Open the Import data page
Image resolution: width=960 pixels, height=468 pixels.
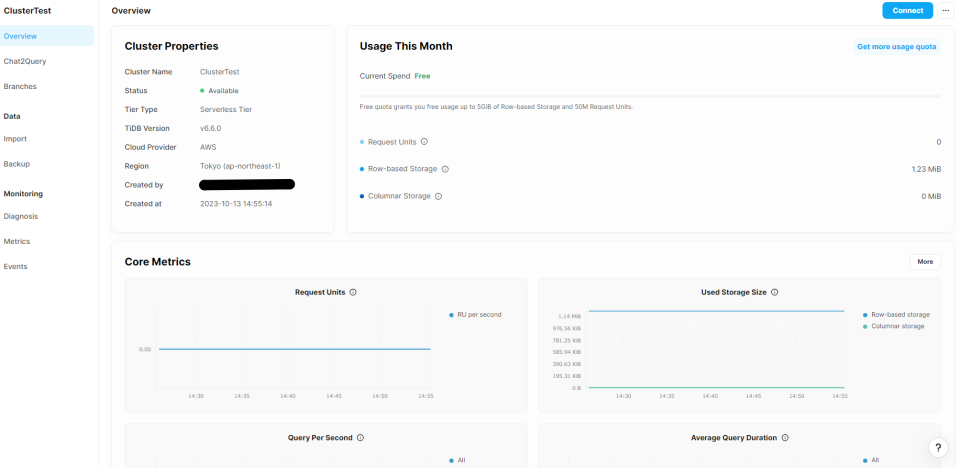tap(15, 139)
